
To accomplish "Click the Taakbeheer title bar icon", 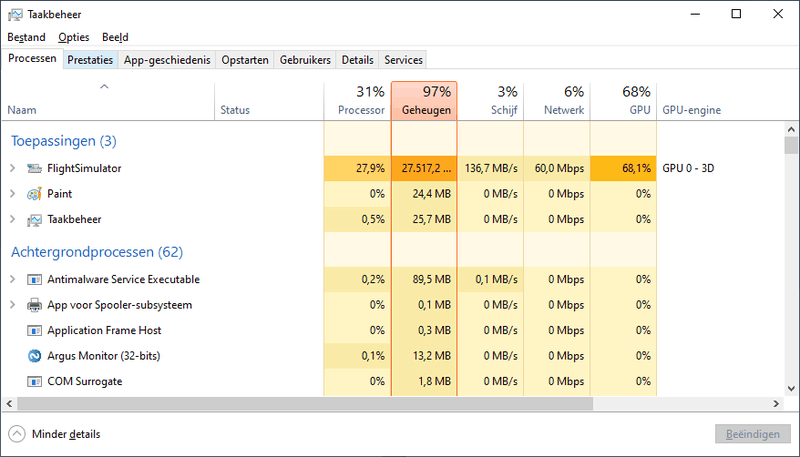I will click(x=15, y=14).
